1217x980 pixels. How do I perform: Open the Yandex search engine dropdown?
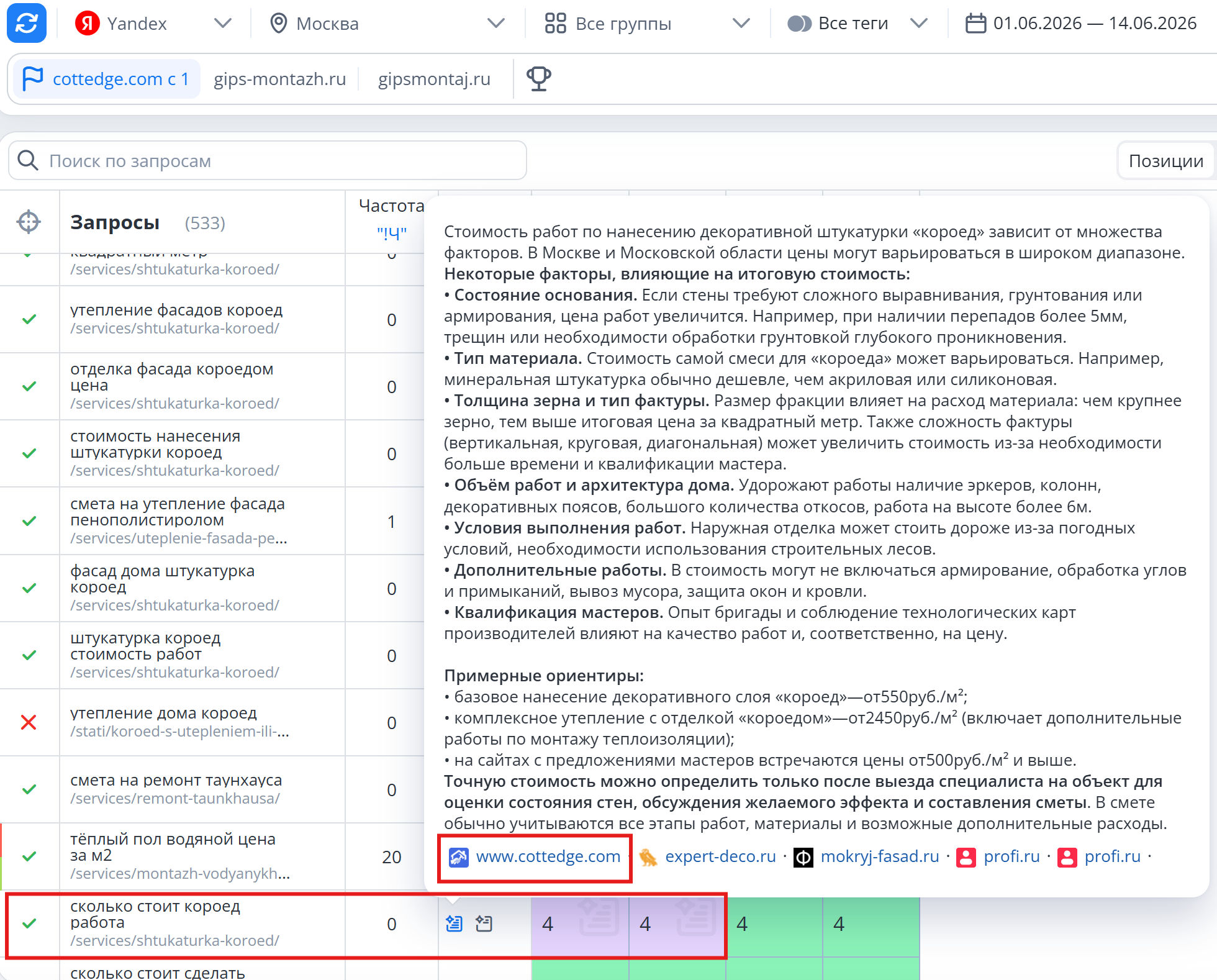click(222, 24)
